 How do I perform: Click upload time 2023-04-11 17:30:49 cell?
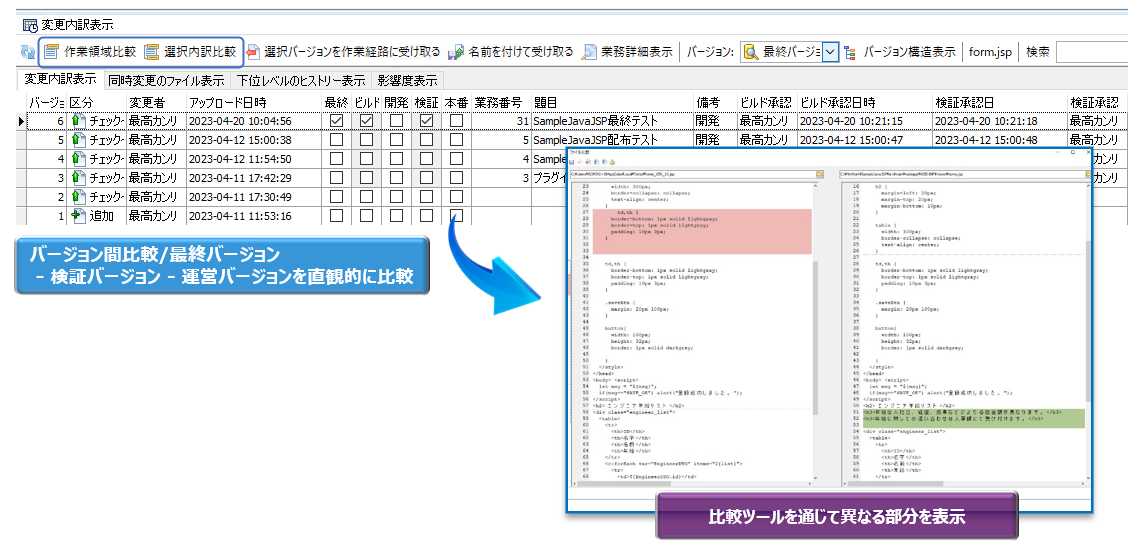(252, 197)
